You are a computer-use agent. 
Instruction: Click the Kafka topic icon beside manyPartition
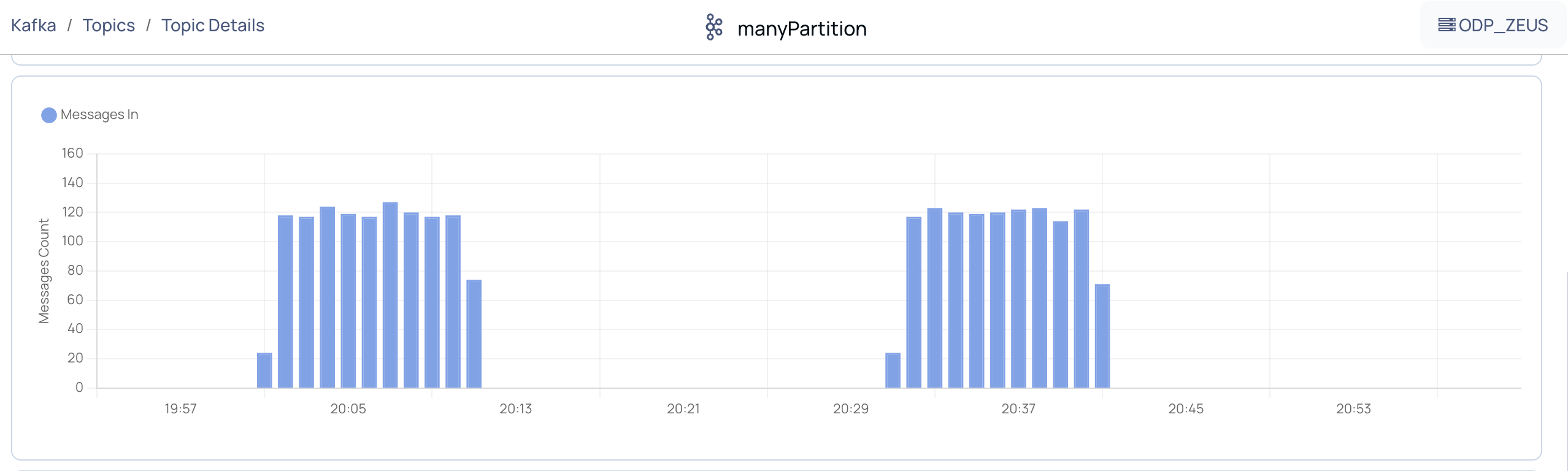click(x=713, y=28)
